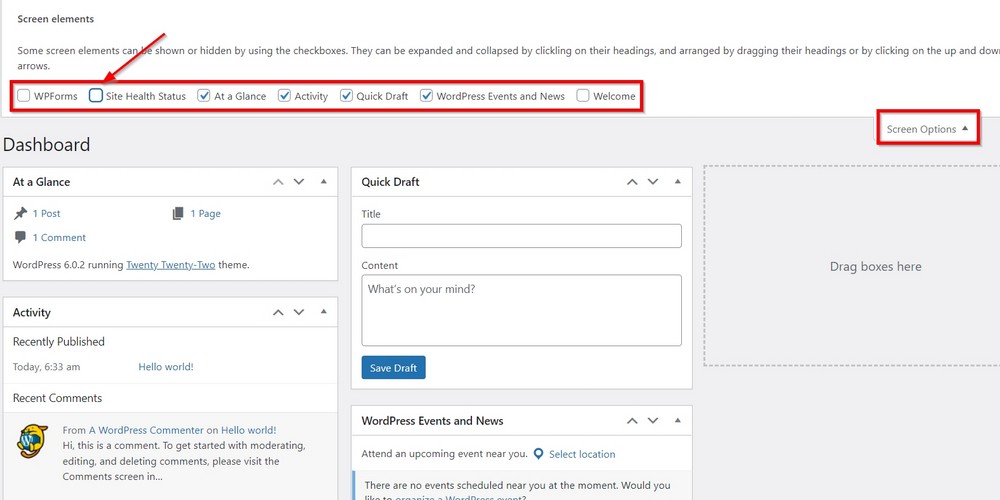Open the 1 Post link
Screen dimensions: 1000x500
(x=47, y=214)
